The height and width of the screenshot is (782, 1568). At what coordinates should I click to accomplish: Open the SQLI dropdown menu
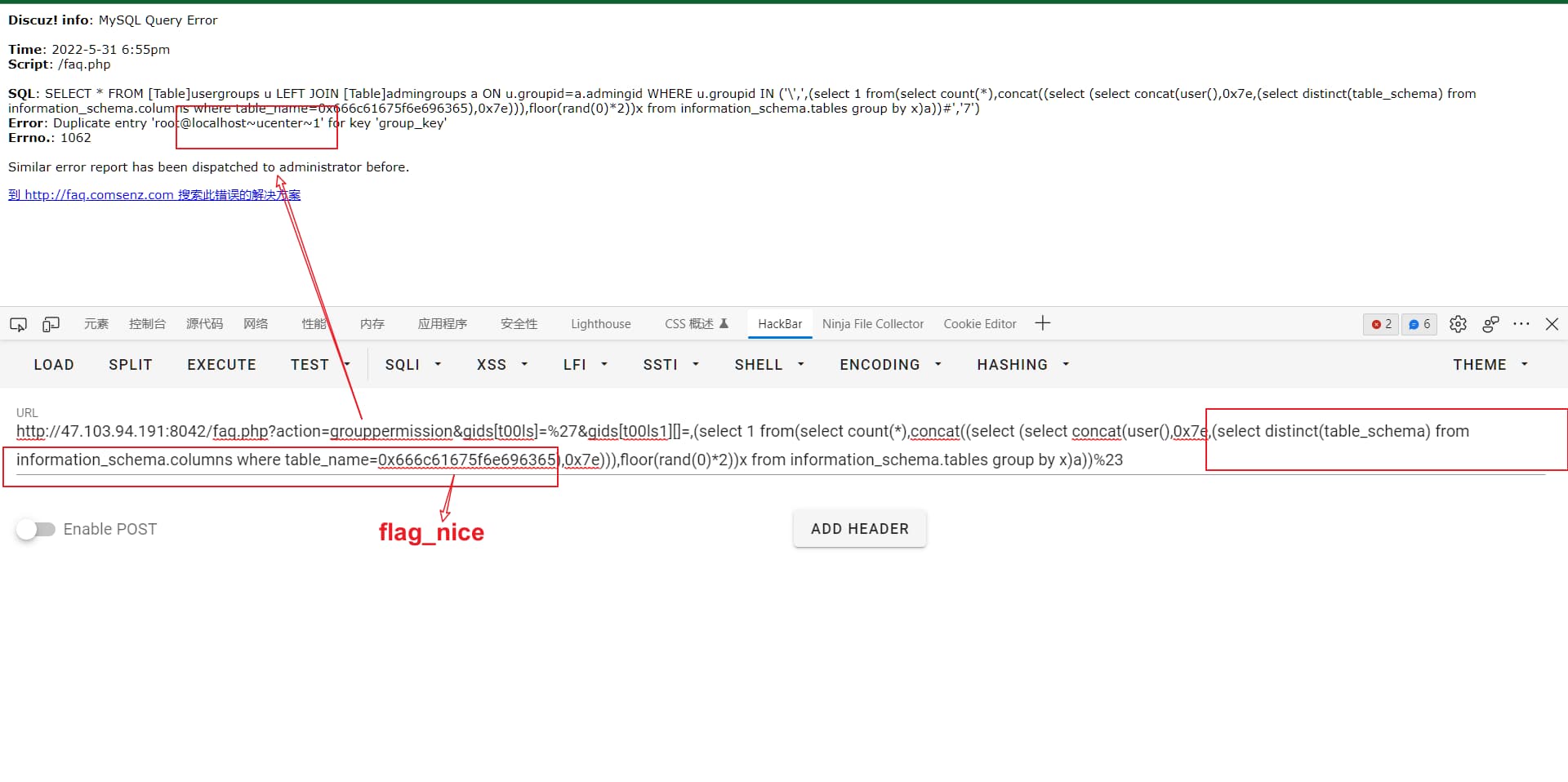pyautogui.click(x=413, y=365)
